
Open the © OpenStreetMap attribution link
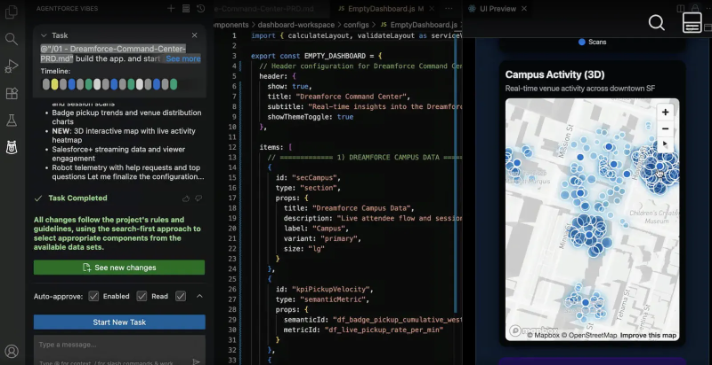pyautogui.click(x=589, y=335)
